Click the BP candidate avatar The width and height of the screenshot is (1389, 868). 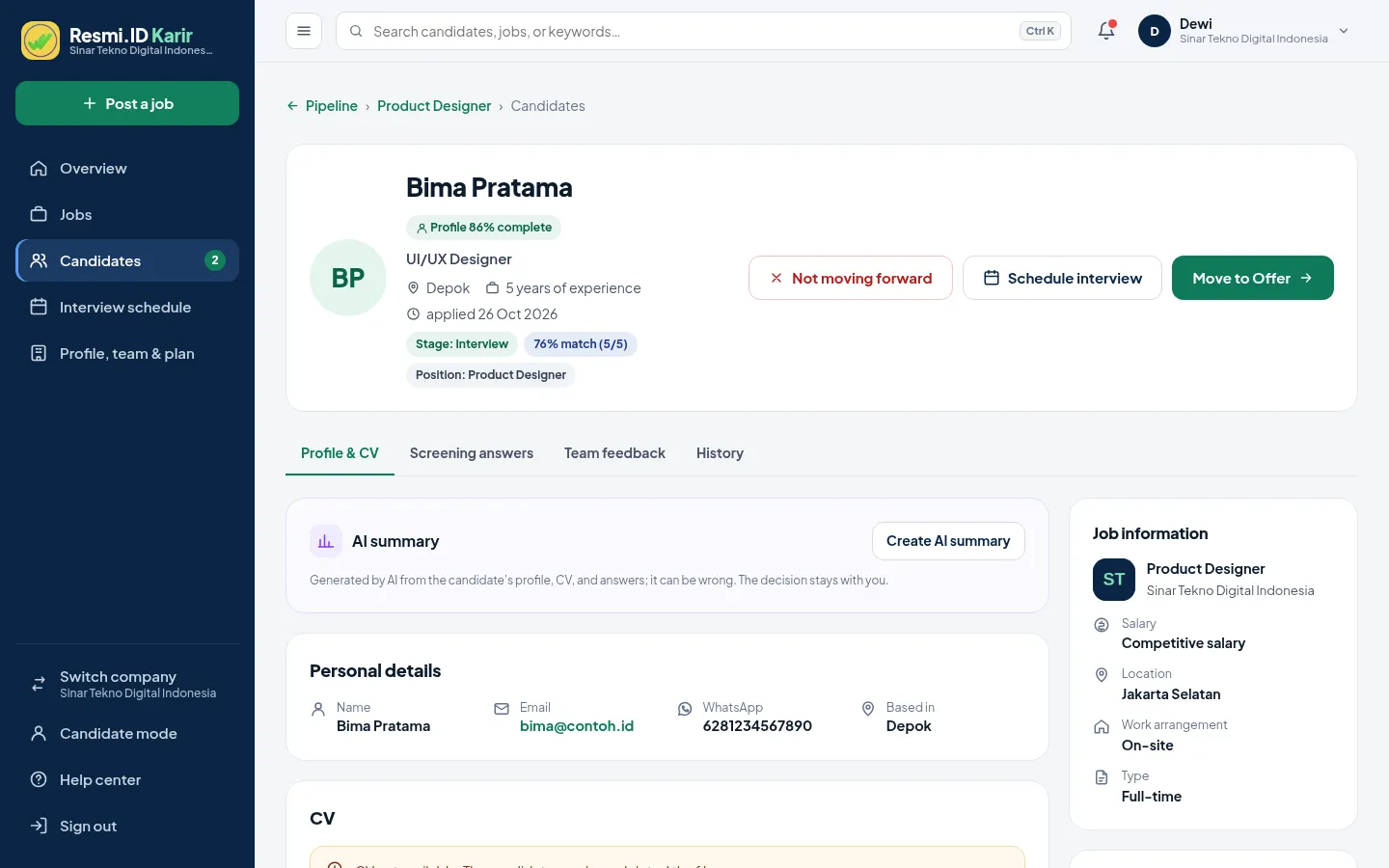pyautogui.click(x=348, y=278)
